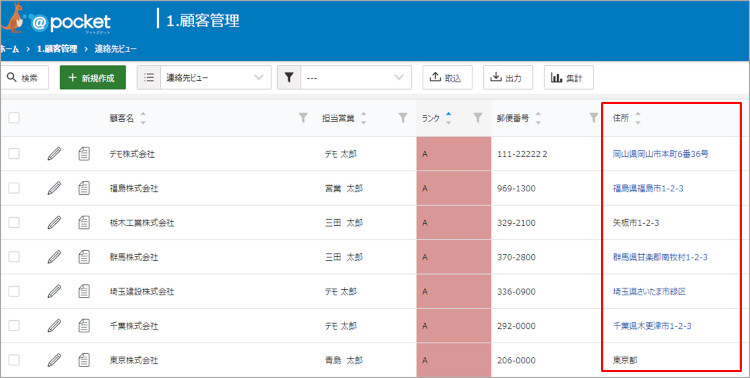Open the filter dropdown showing ---
Screen dimensions: 750x378
344,78
